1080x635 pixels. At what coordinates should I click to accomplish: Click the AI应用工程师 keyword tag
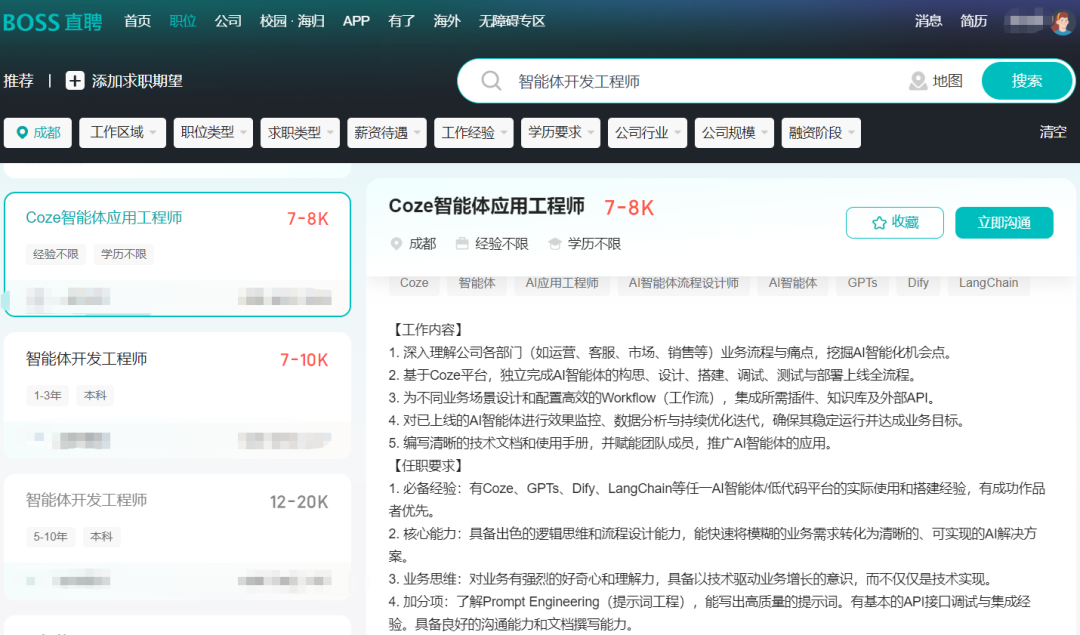[562, 283]
